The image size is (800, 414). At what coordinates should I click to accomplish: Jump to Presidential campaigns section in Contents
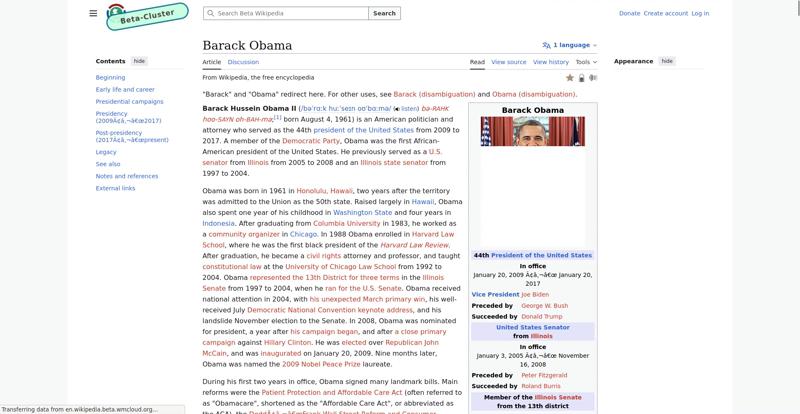[x=129, y=101]
